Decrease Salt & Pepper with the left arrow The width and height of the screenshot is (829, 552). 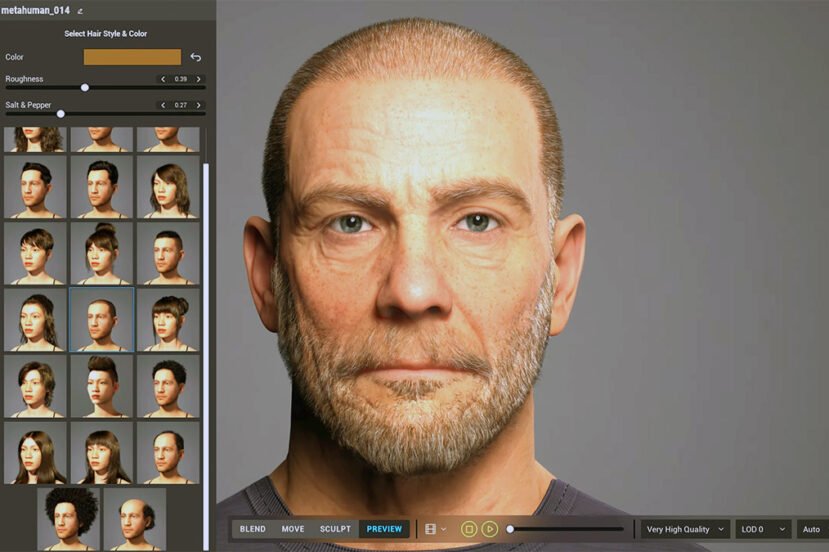(163, 105)
